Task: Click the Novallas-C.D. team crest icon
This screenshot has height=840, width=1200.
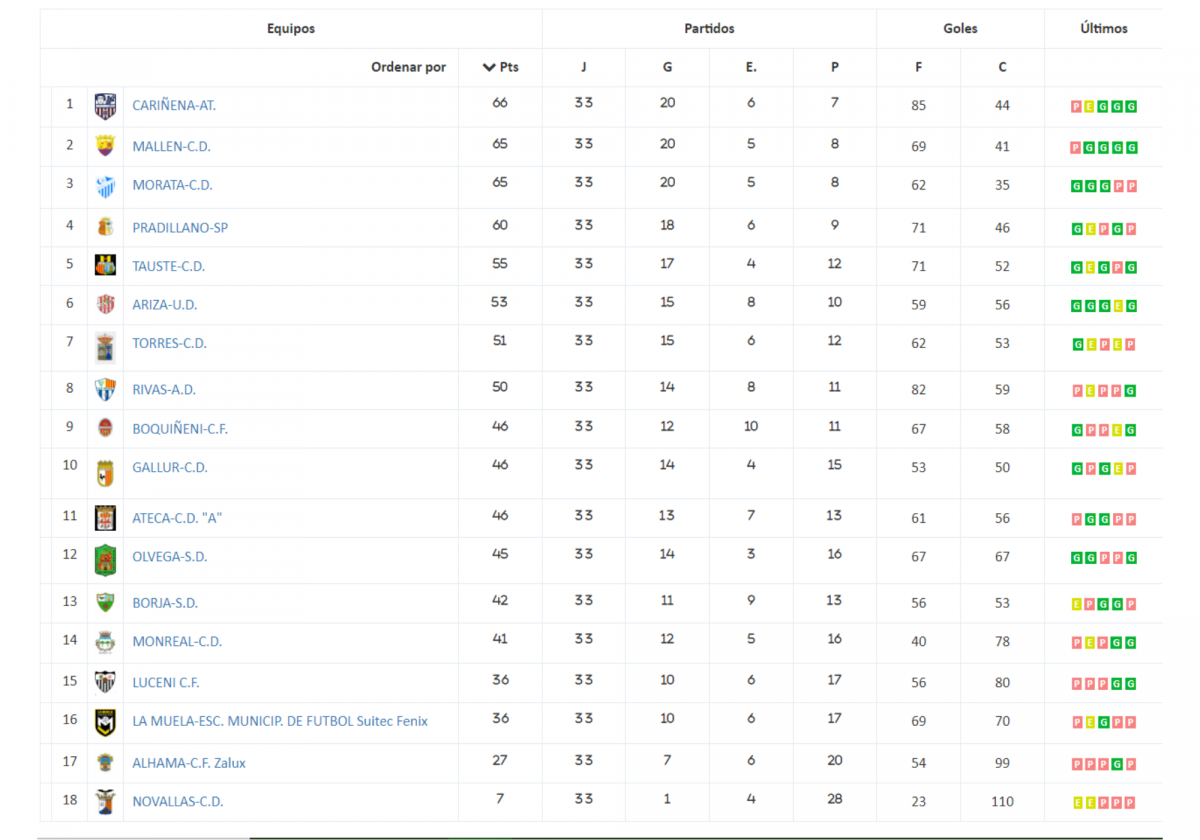Action: 105,801
